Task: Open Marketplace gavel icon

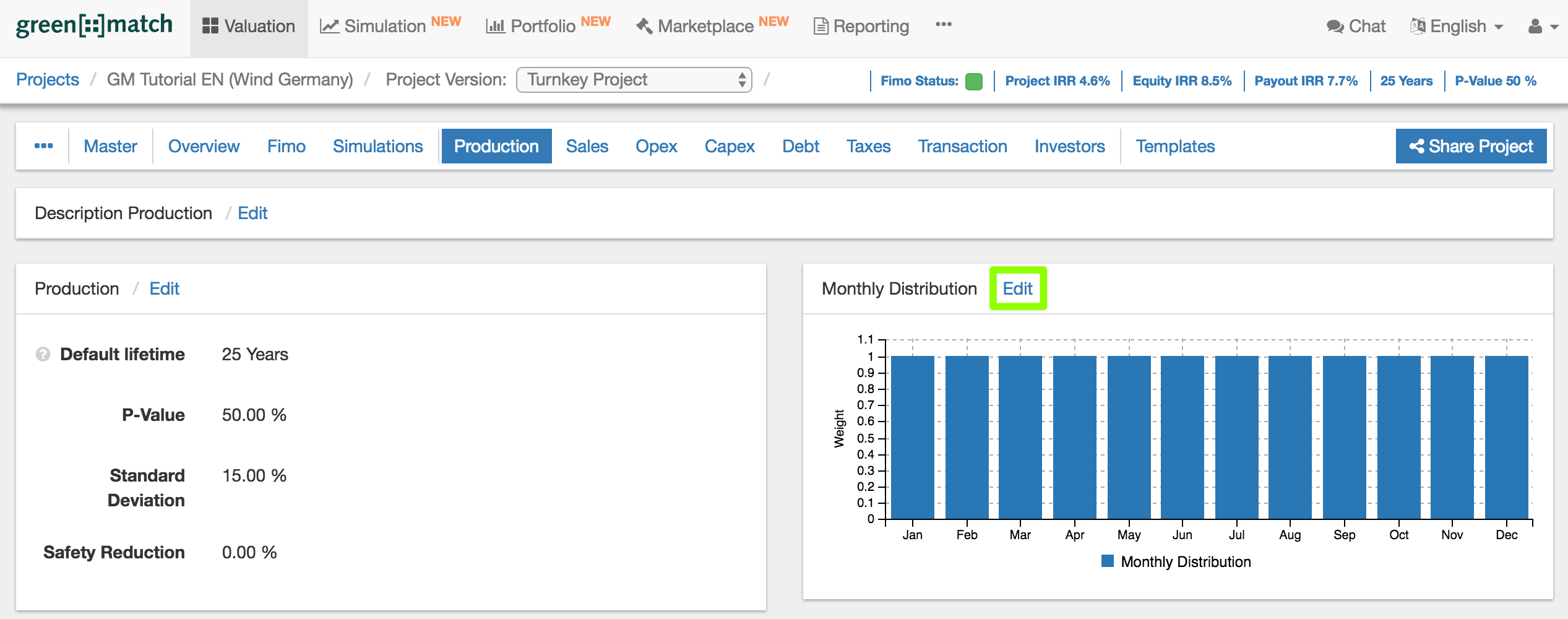Action: pos(644,26)
